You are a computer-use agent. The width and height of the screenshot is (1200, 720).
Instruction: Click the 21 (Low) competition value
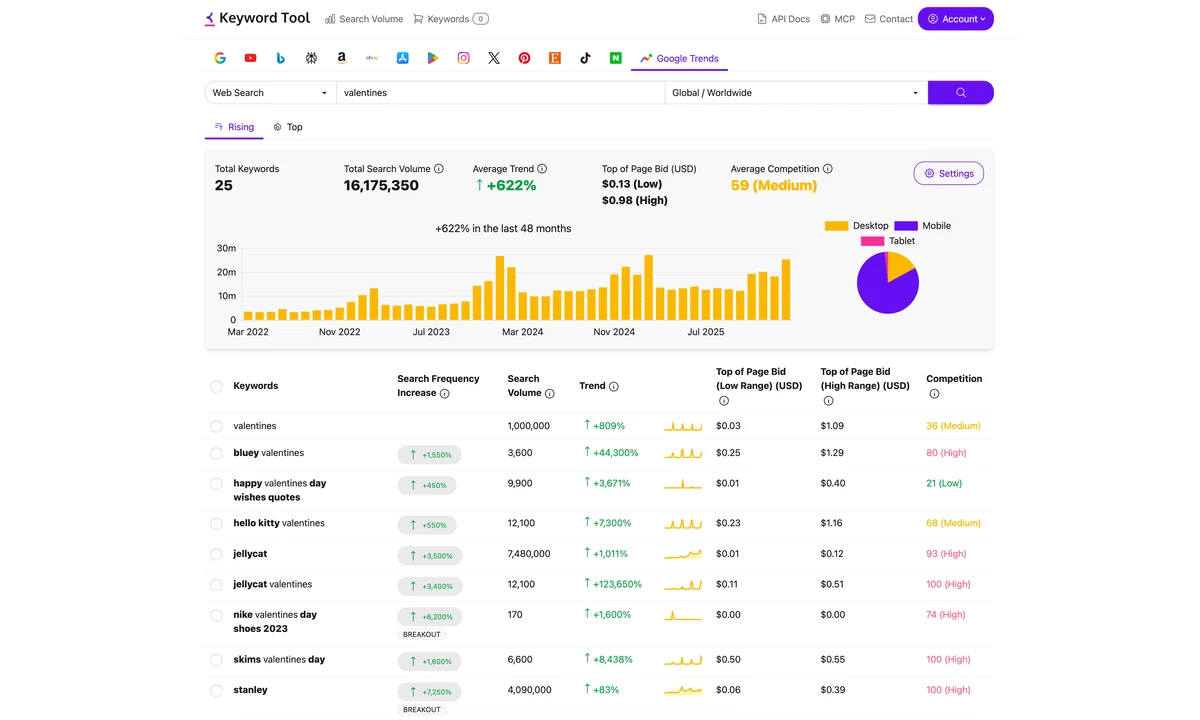point(944,483)
